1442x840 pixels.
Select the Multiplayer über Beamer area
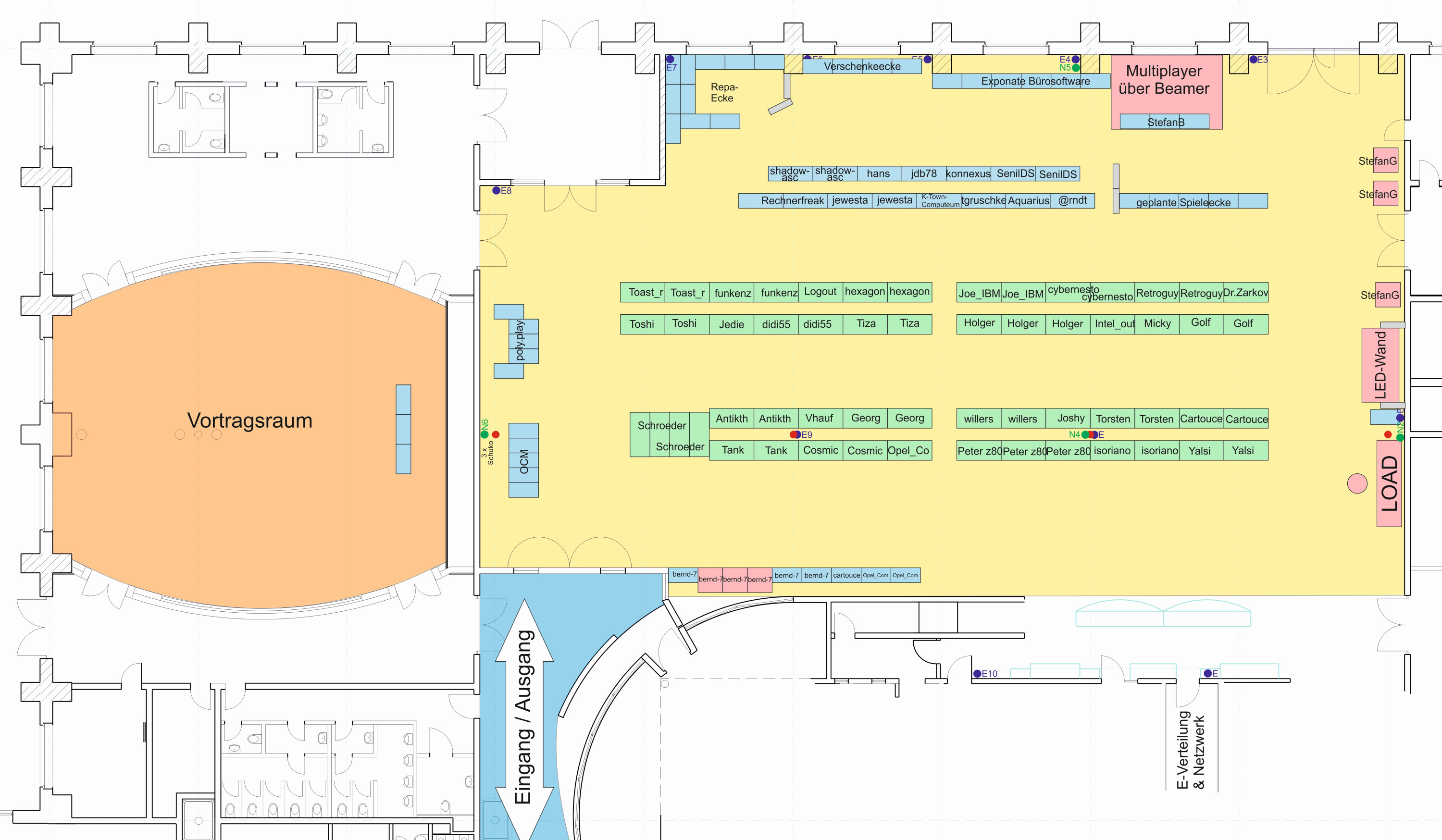(x=1167, y=92)
